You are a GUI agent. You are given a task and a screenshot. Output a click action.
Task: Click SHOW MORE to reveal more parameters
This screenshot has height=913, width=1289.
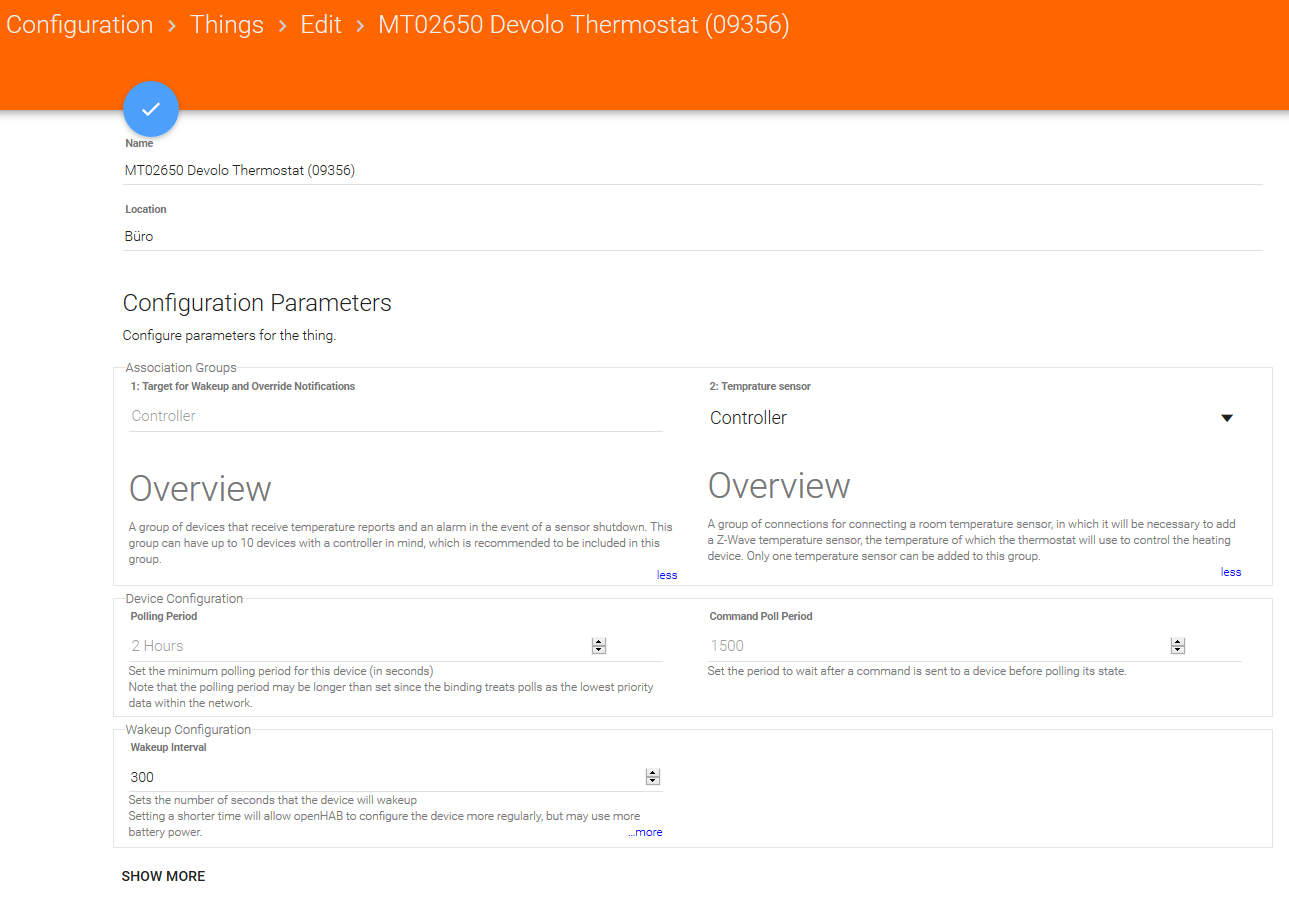click(163, 876)
